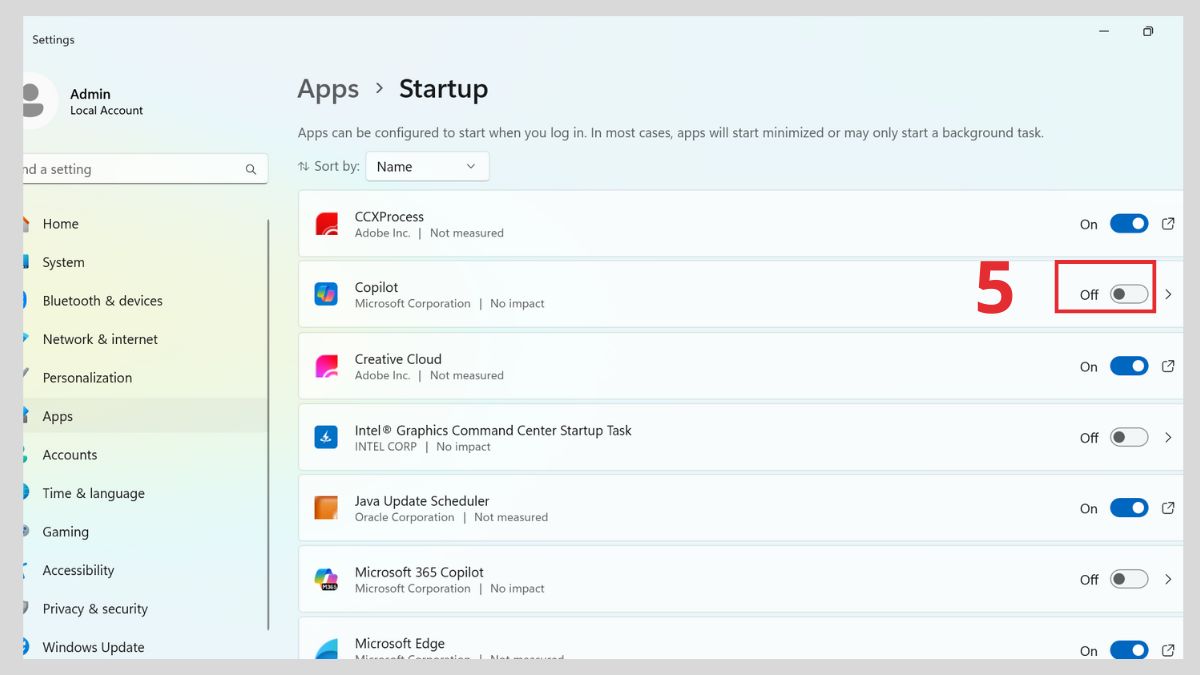This screenshot has height=675, width=1200.
Task: Open Privacy & security settings
Action: point(95,609)
